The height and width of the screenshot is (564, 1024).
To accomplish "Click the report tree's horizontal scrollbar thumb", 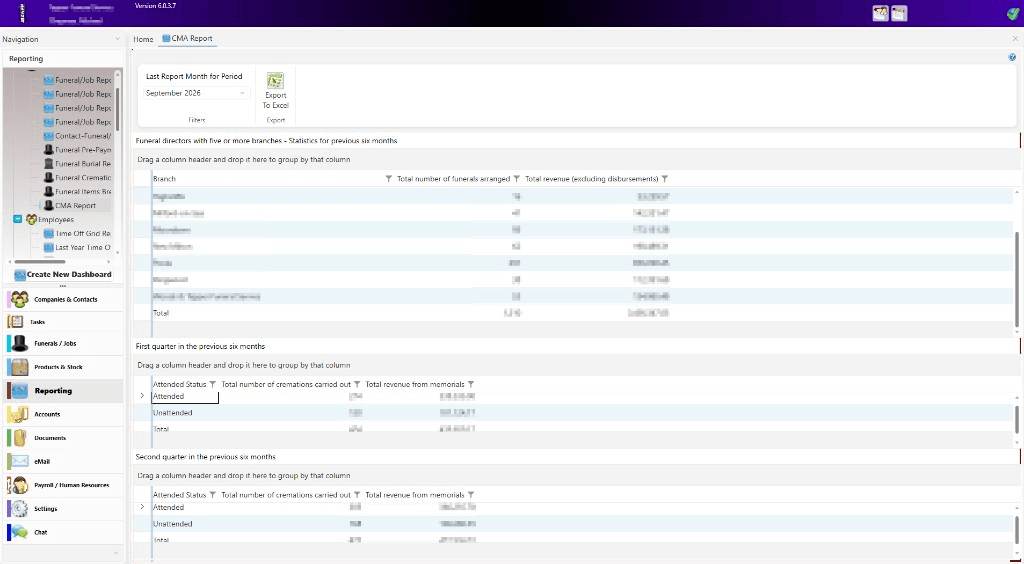I will pyautogui.click(x=39, y=262).
